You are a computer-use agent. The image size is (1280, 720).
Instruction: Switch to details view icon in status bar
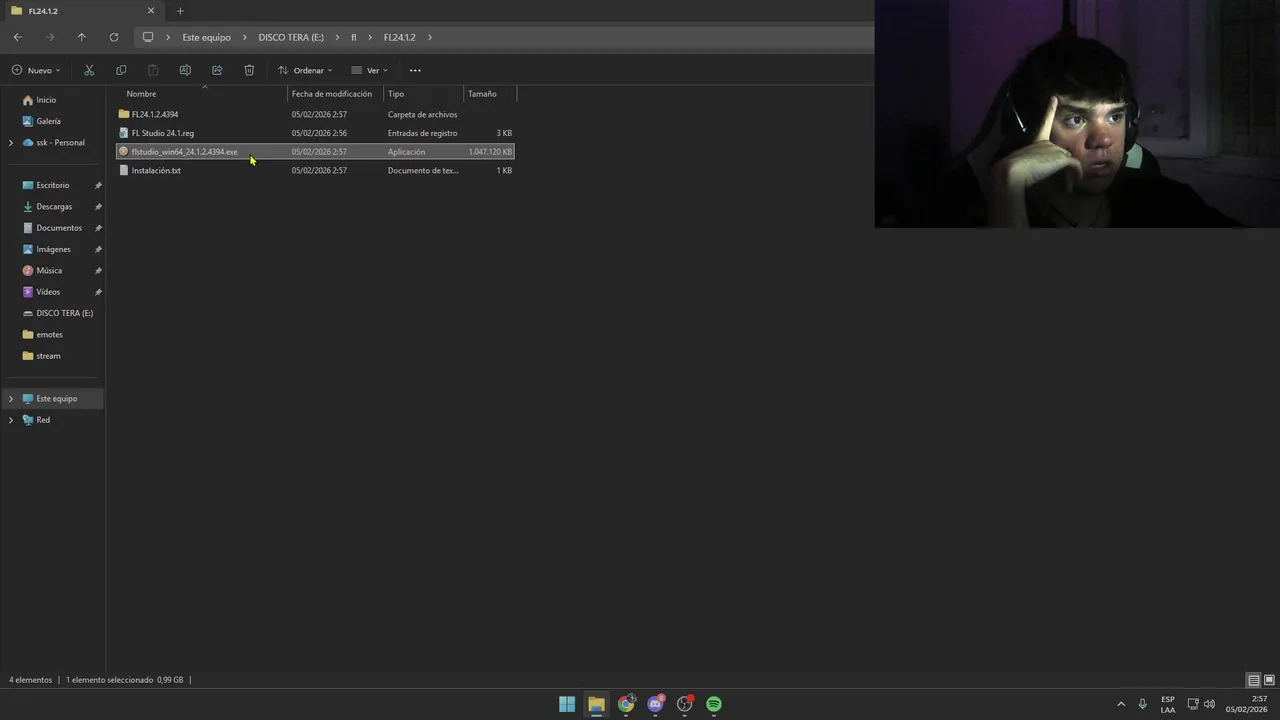(1254, 680)
